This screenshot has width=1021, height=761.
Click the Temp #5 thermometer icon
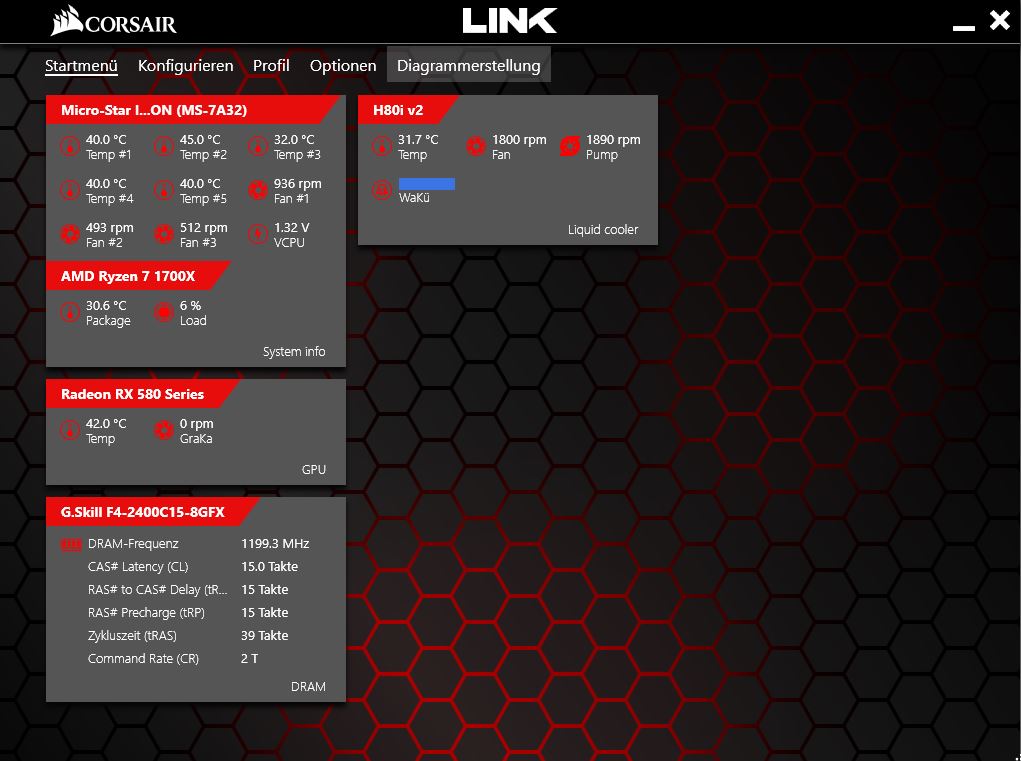coord(163,191)
